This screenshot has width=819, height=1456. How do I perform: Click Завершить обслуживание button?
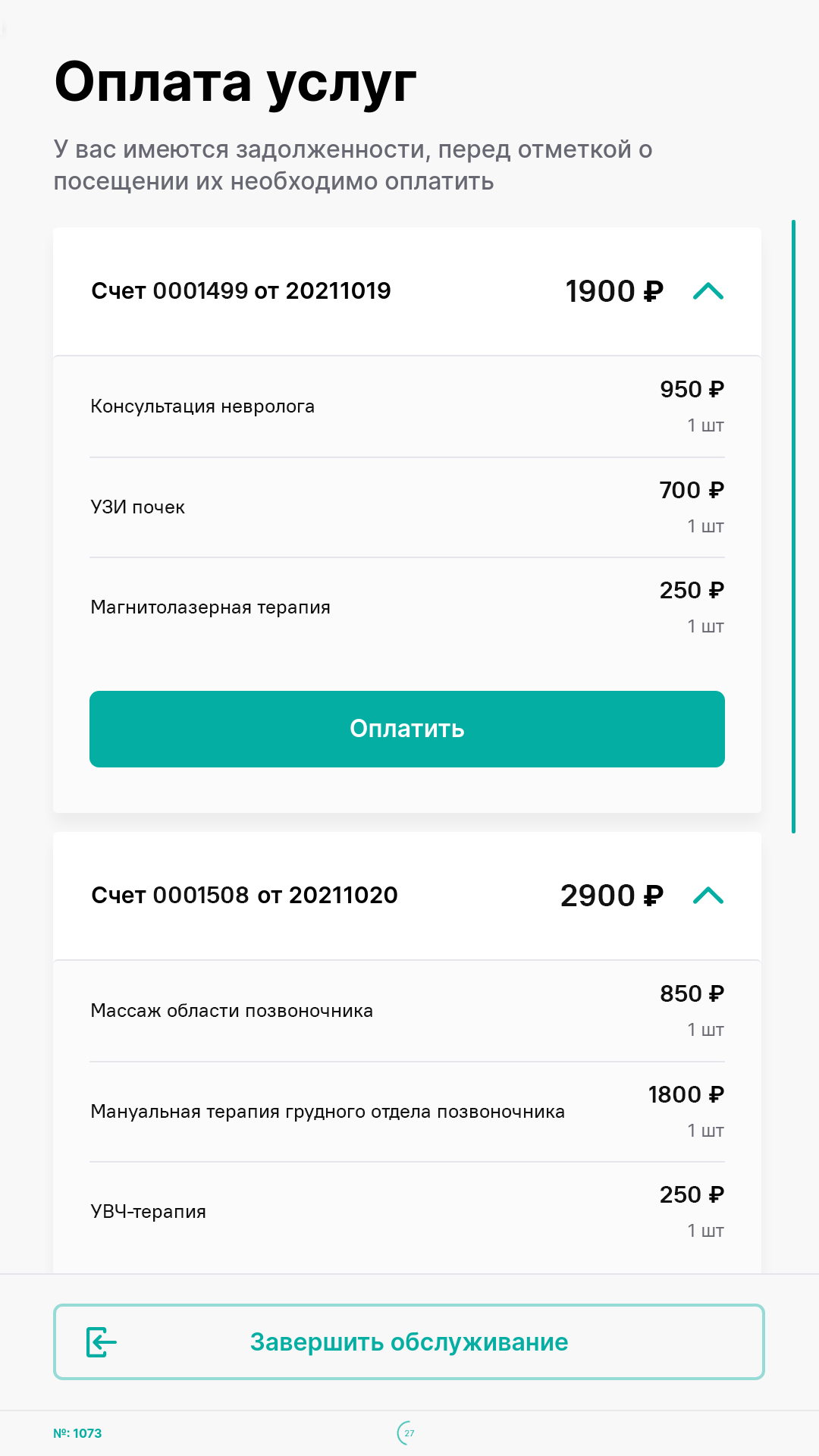pos(409,1342)
